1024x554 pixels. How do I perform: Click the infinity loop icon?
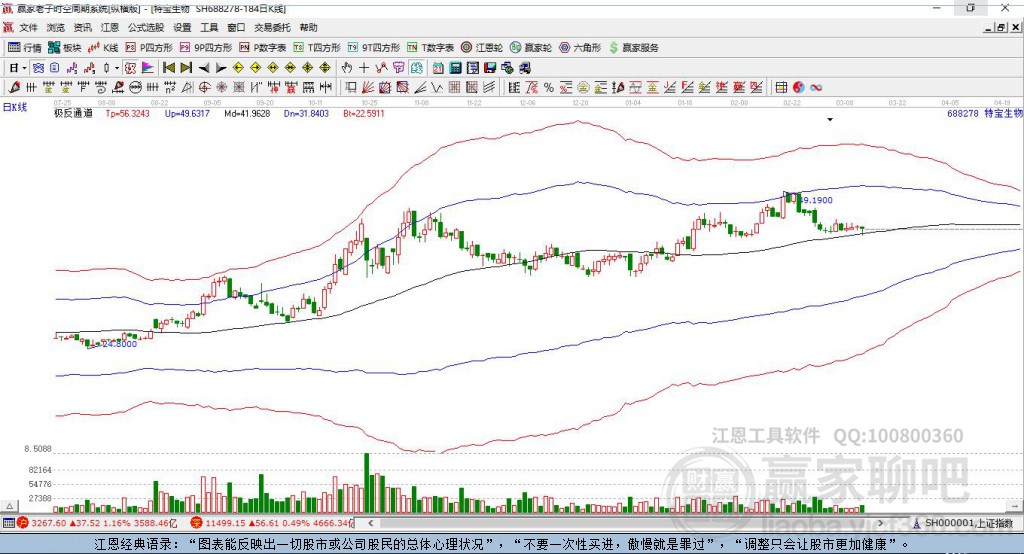pyautogui.click(x=816, y=88)
